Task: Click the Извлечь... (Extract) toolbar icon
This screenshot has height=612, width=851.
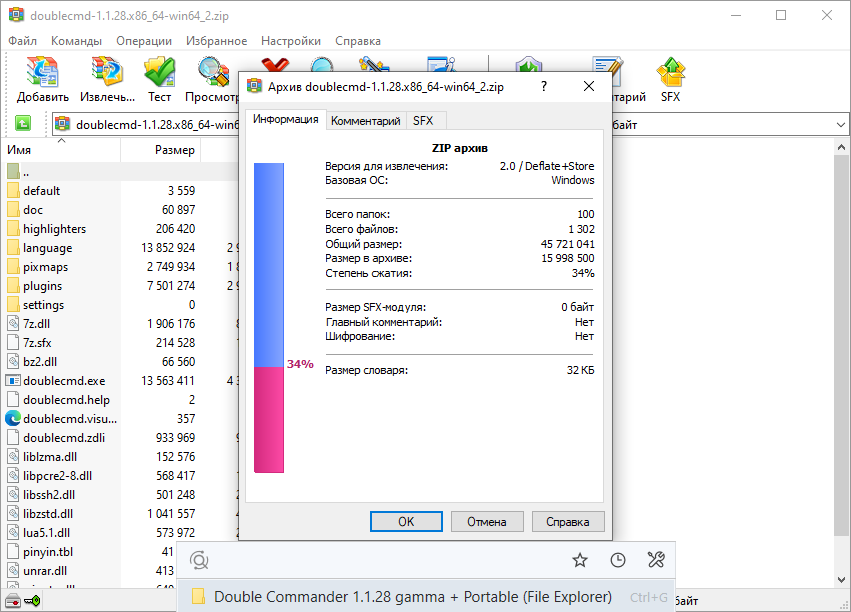Action: pos(107,72)
